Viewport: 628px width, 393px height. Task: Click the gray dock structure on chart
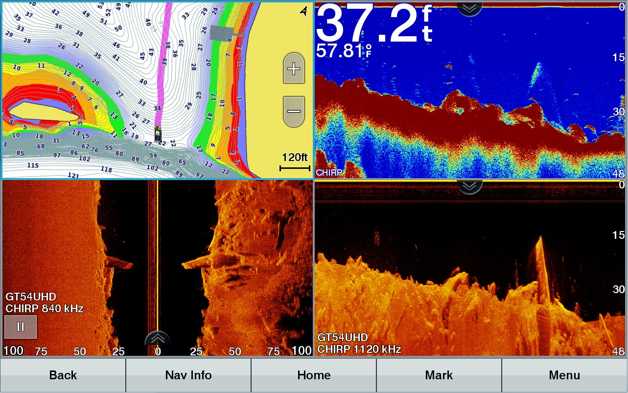pos(221,33)
